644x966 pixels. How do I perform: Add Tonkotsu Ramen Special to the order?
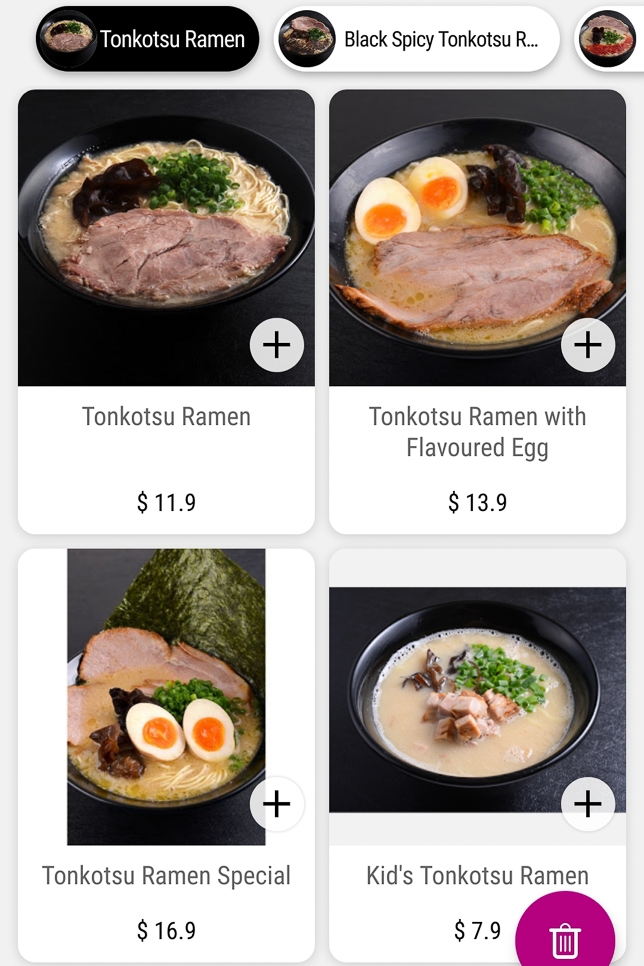point(276,803)
